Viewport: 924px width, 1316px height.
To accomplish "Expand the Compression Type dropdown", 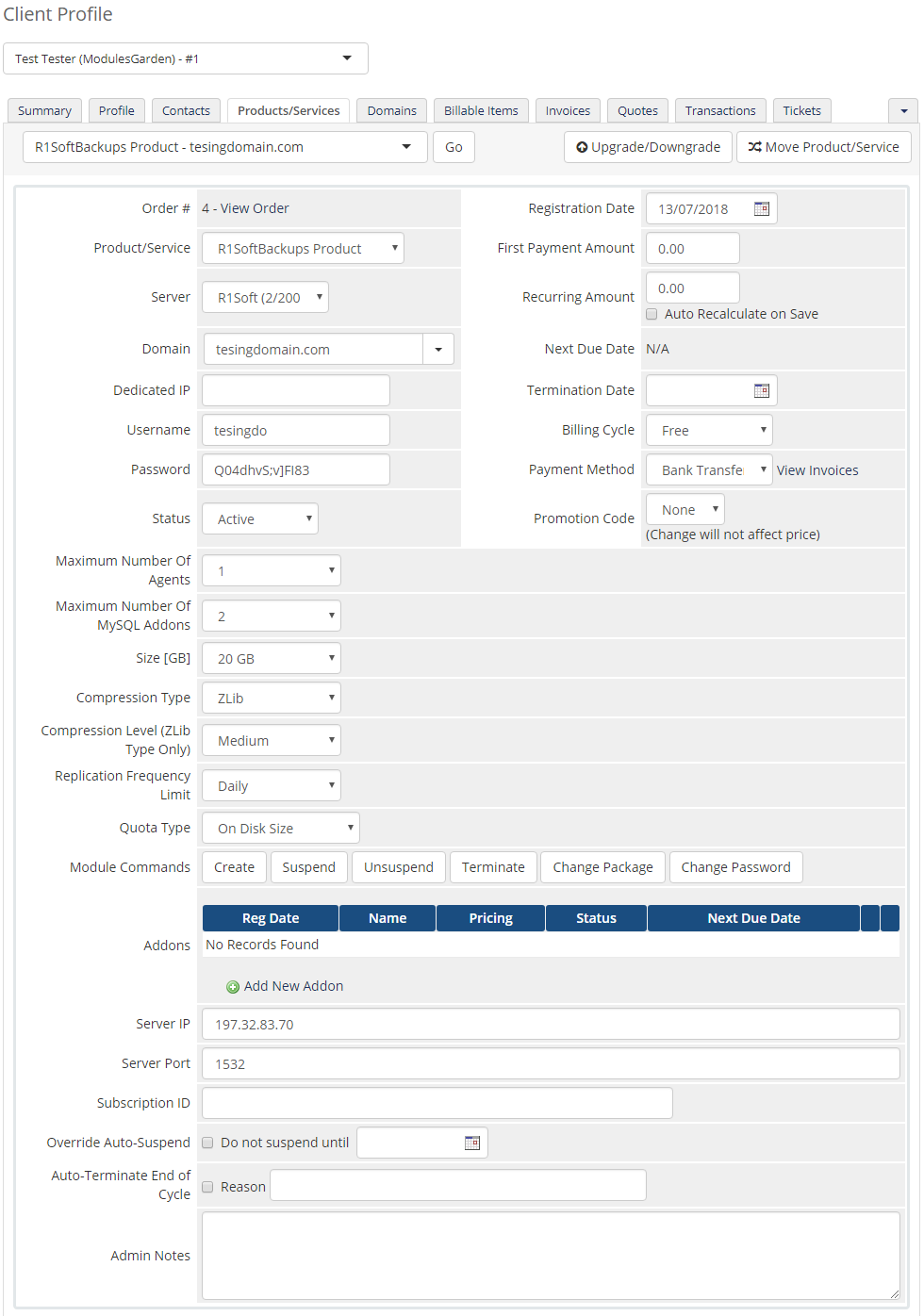I will pos(272,699).
